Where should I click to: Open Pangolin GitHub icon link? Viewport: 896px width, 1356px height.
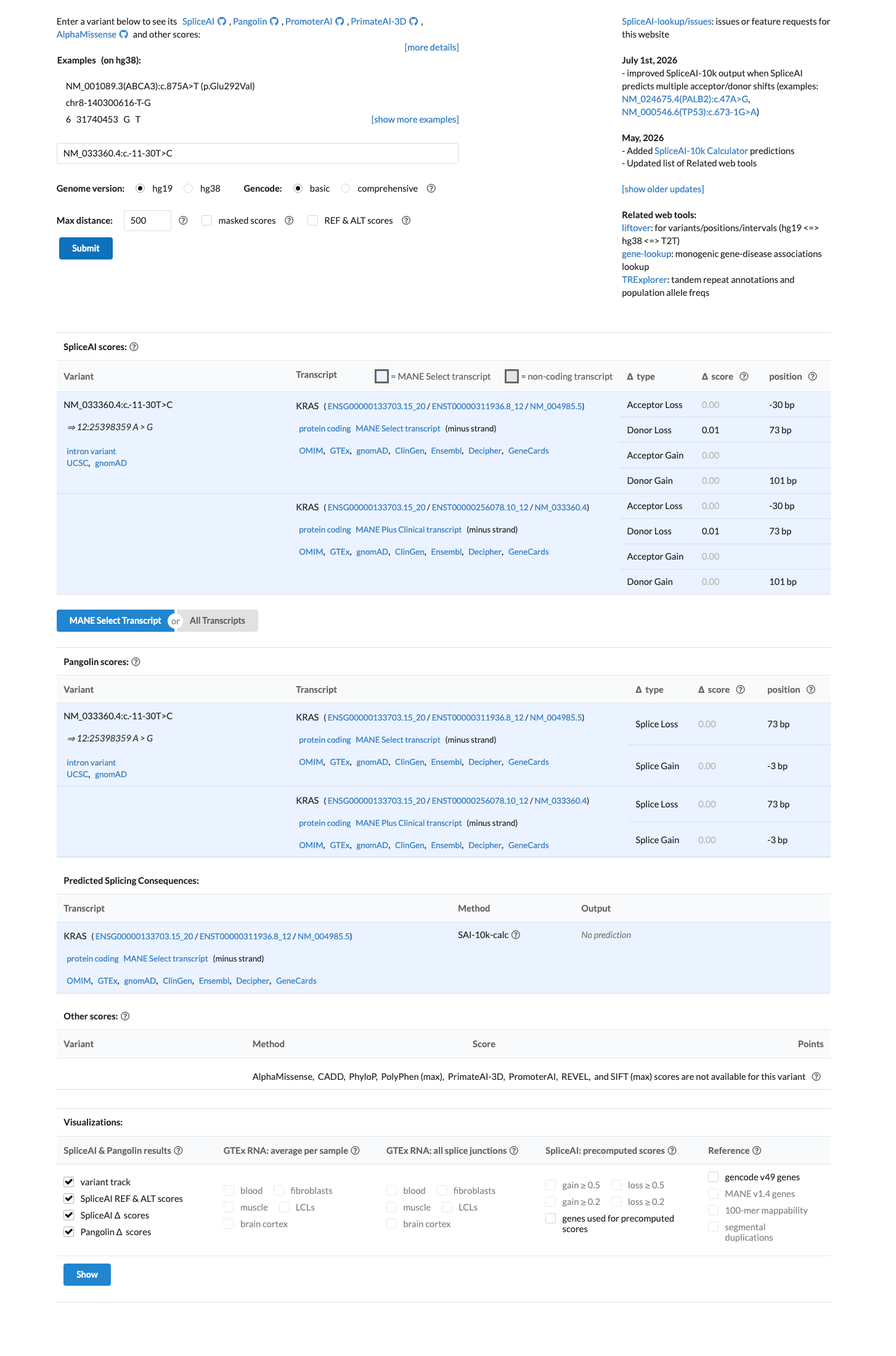[x=275, y=22]
